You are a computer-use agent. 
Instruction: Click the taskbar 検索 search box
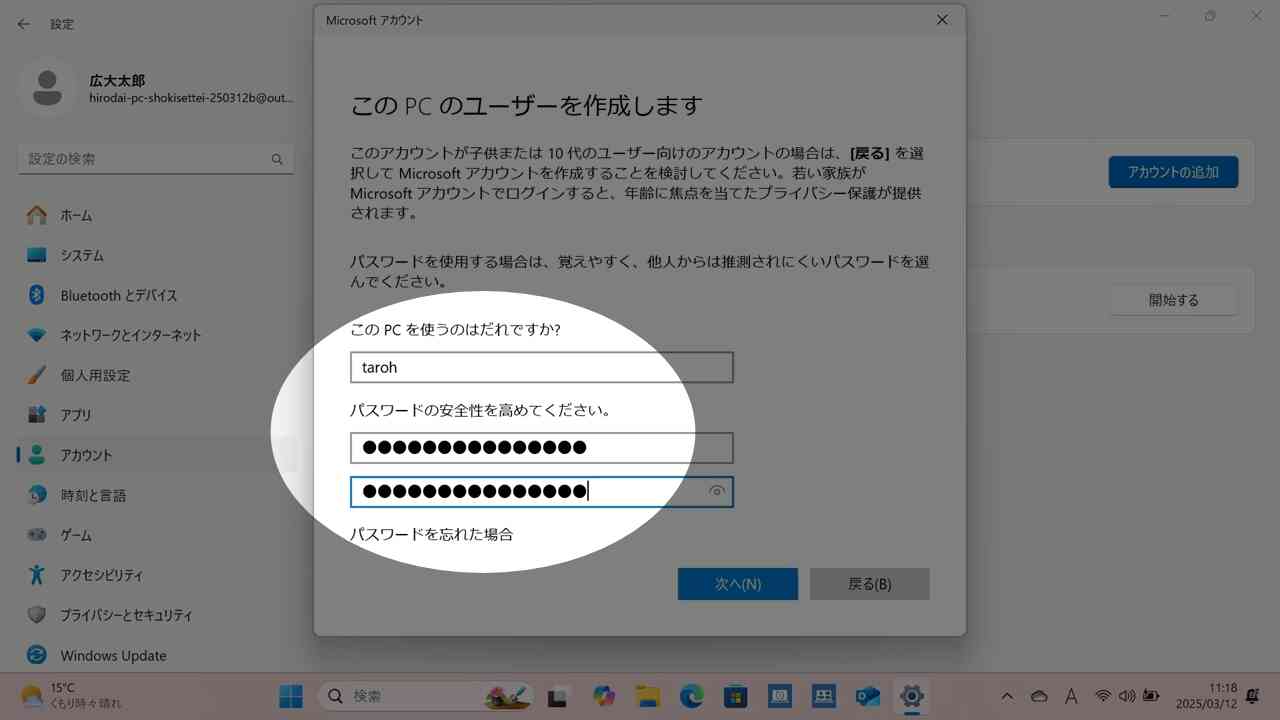click(428, 696)
